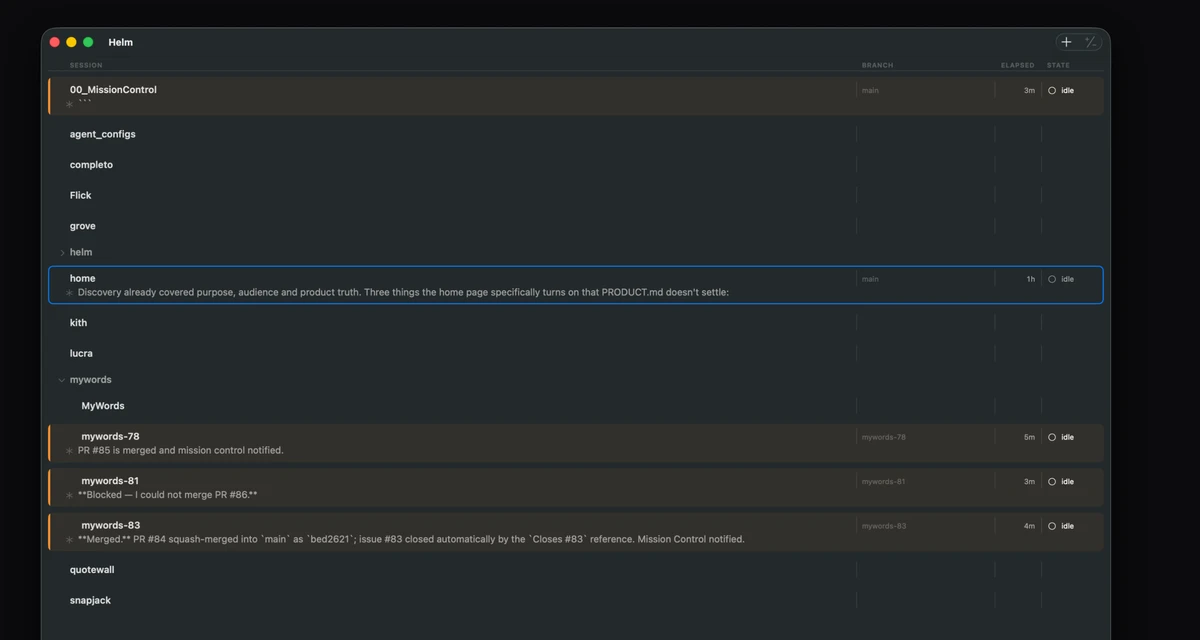
Task: Select the home session name
Action: 83,278
